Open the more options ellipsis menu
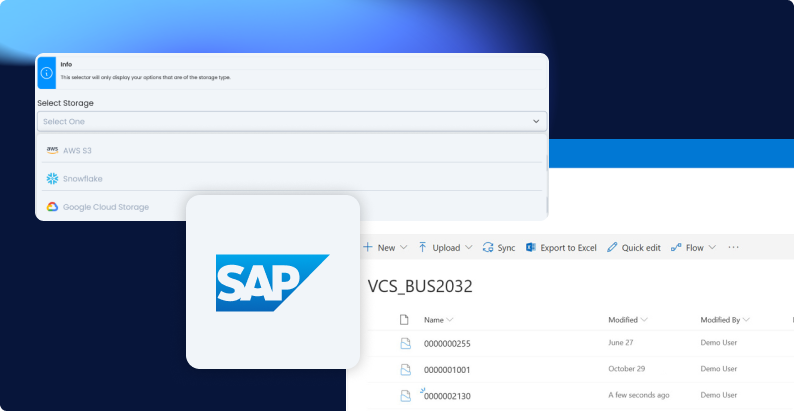 (x=733, y=248)
